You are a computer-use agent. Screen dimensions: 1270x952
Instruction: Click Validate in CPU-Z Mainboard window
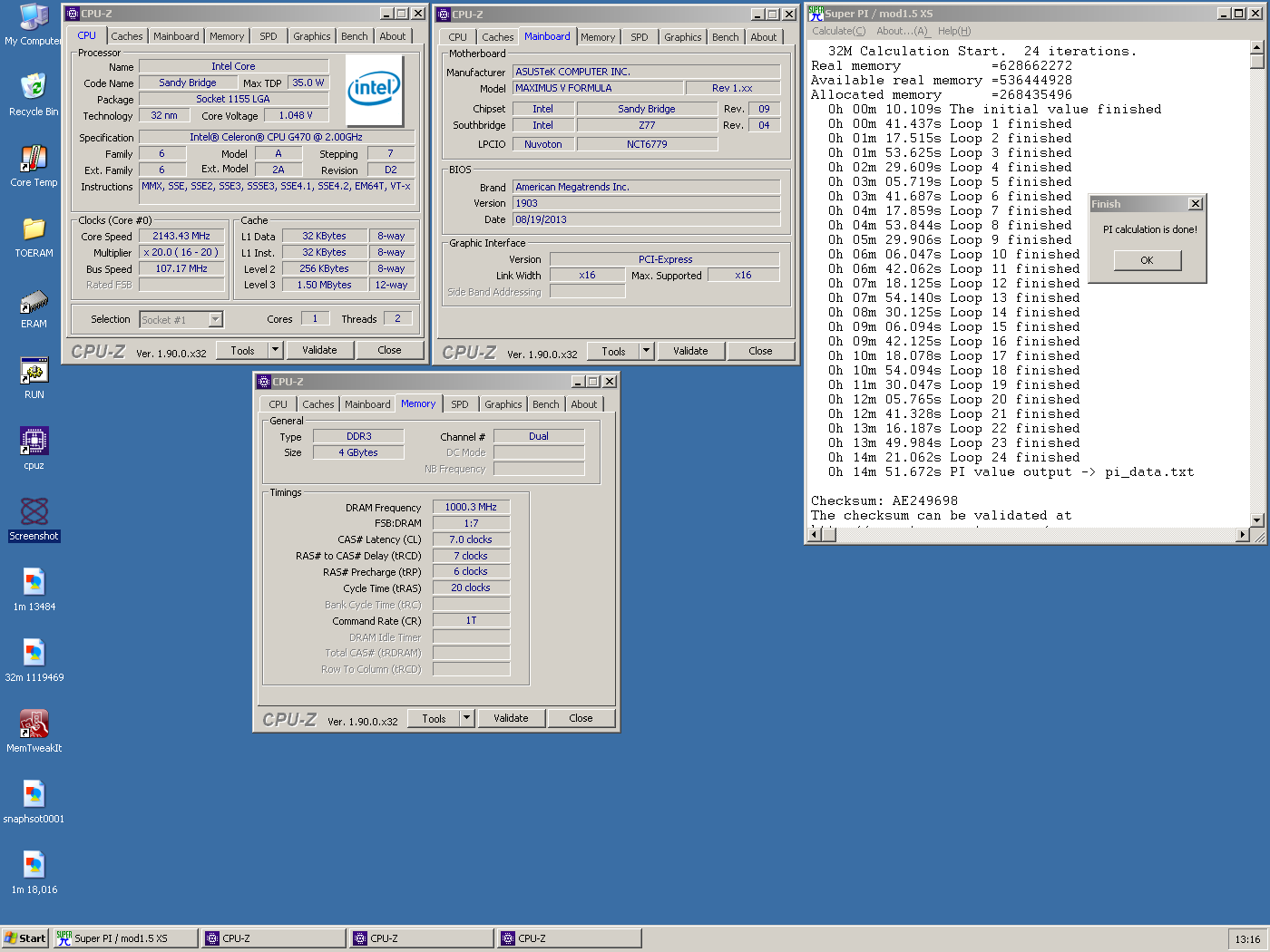point(690,351)
